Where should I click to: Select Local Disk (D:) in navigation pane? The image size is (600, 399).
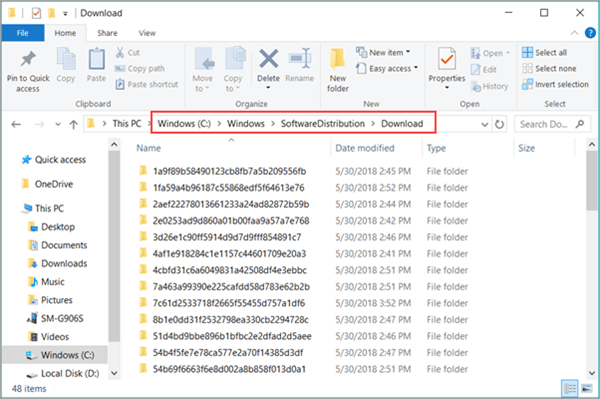coord(63,373)
